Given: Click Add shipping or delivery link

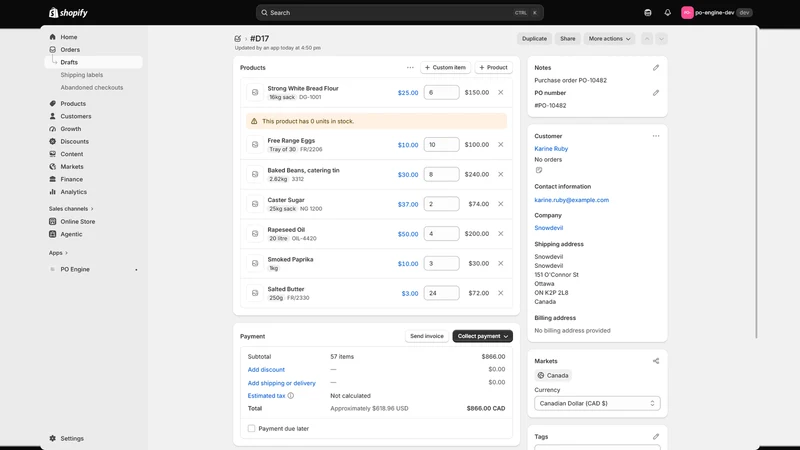Looking at the screenshot, I should (282, 383).
